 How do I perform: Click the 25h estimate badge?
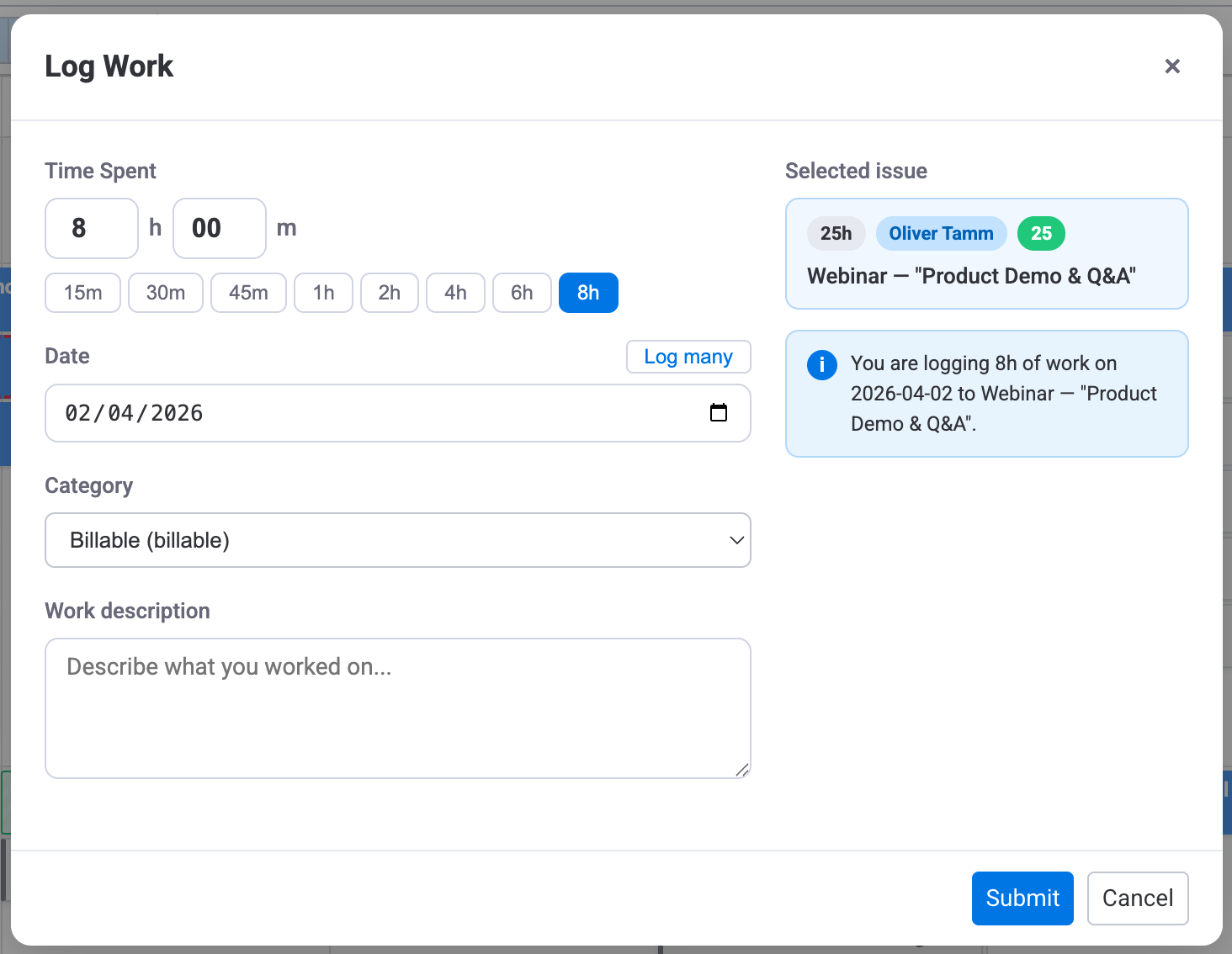(836, 234)
